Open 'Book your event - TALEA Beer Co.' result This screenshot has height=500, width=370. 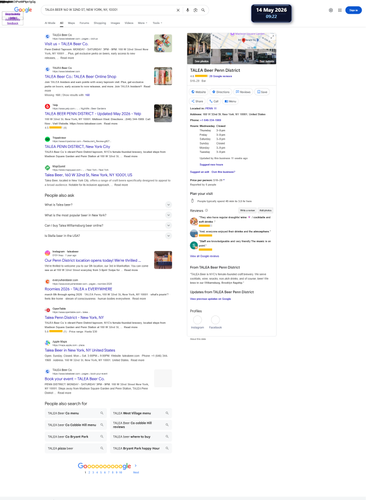coord(74,379)
